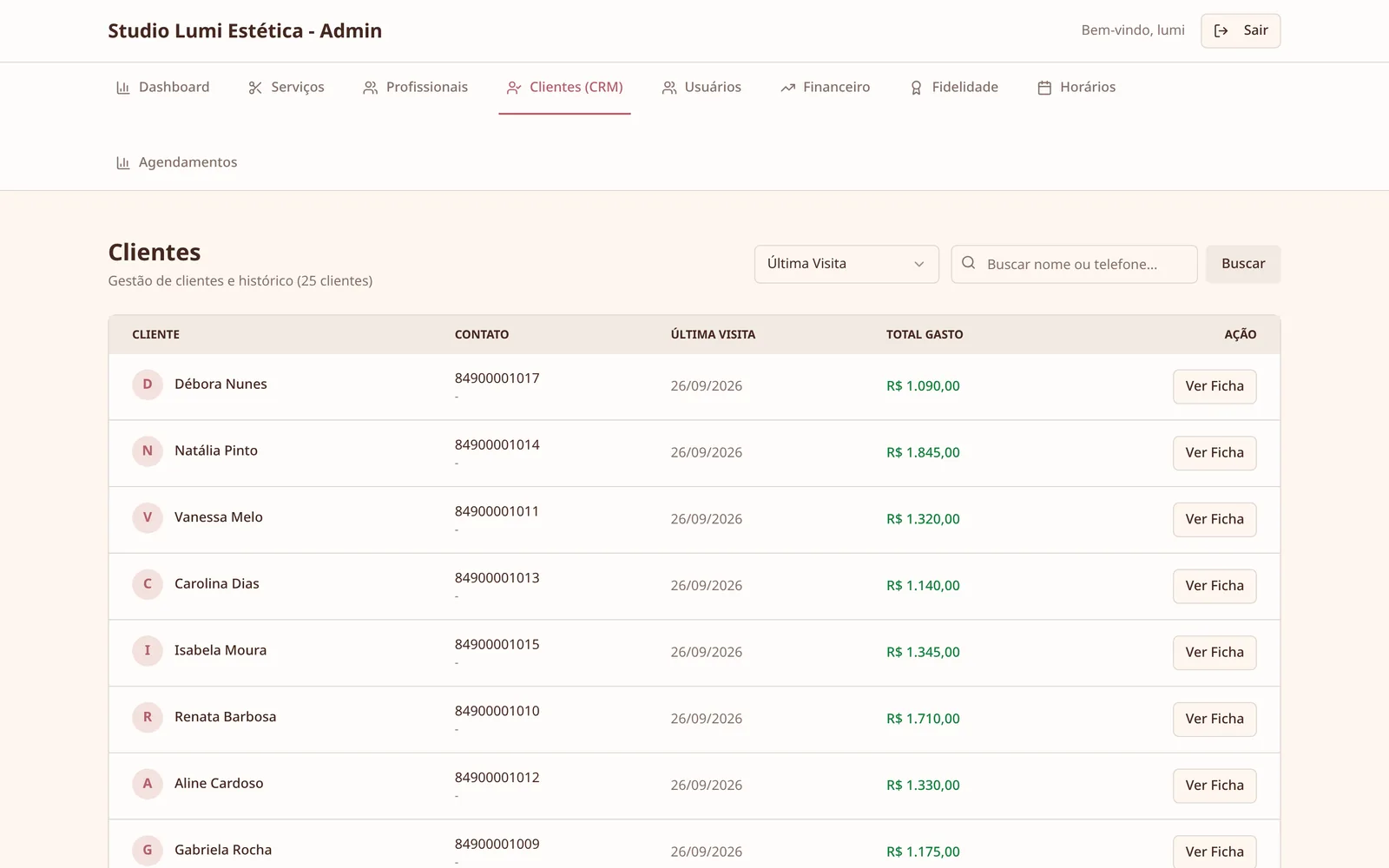Open Ver Ficha for Débora Nunes
Image resolution: width=1389 pixels, height=868 pixels.
click(1215, 386)
